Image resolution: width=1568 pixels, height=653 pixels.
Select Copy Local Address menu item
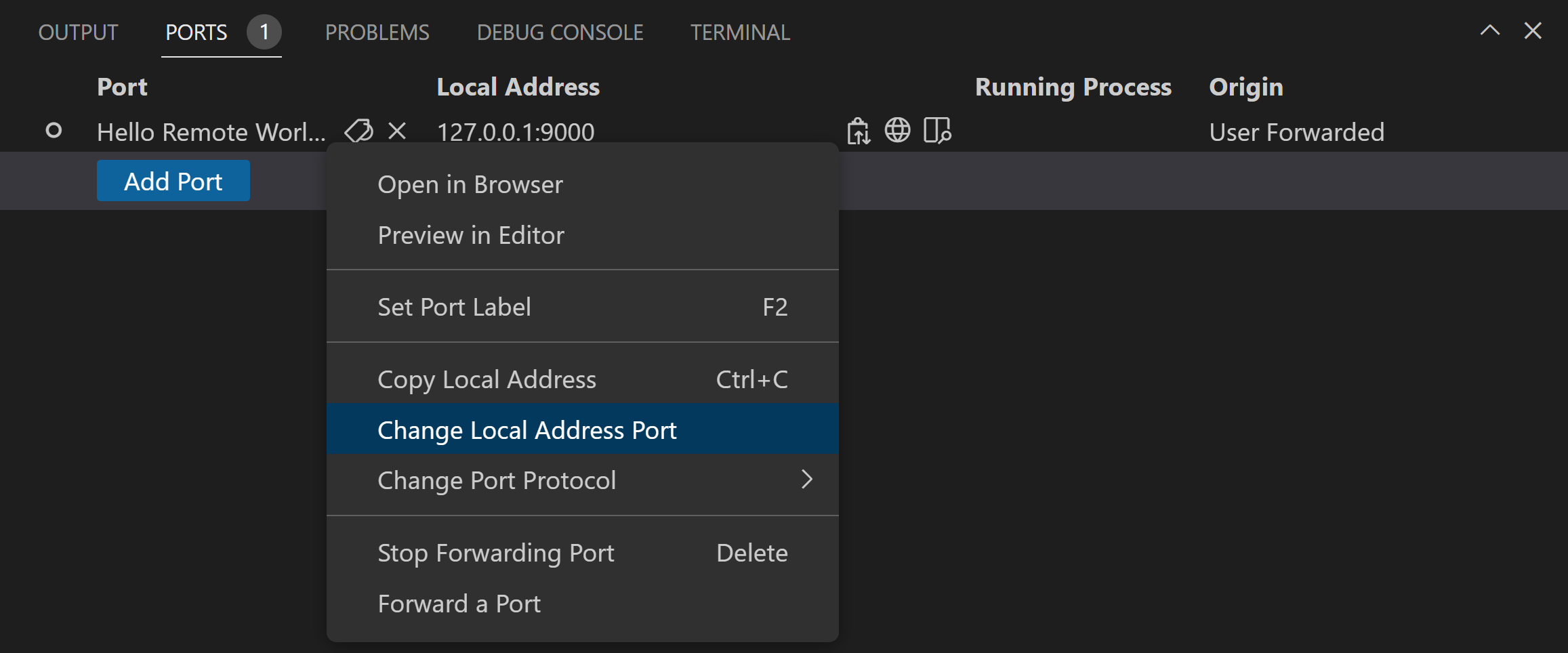487,379
